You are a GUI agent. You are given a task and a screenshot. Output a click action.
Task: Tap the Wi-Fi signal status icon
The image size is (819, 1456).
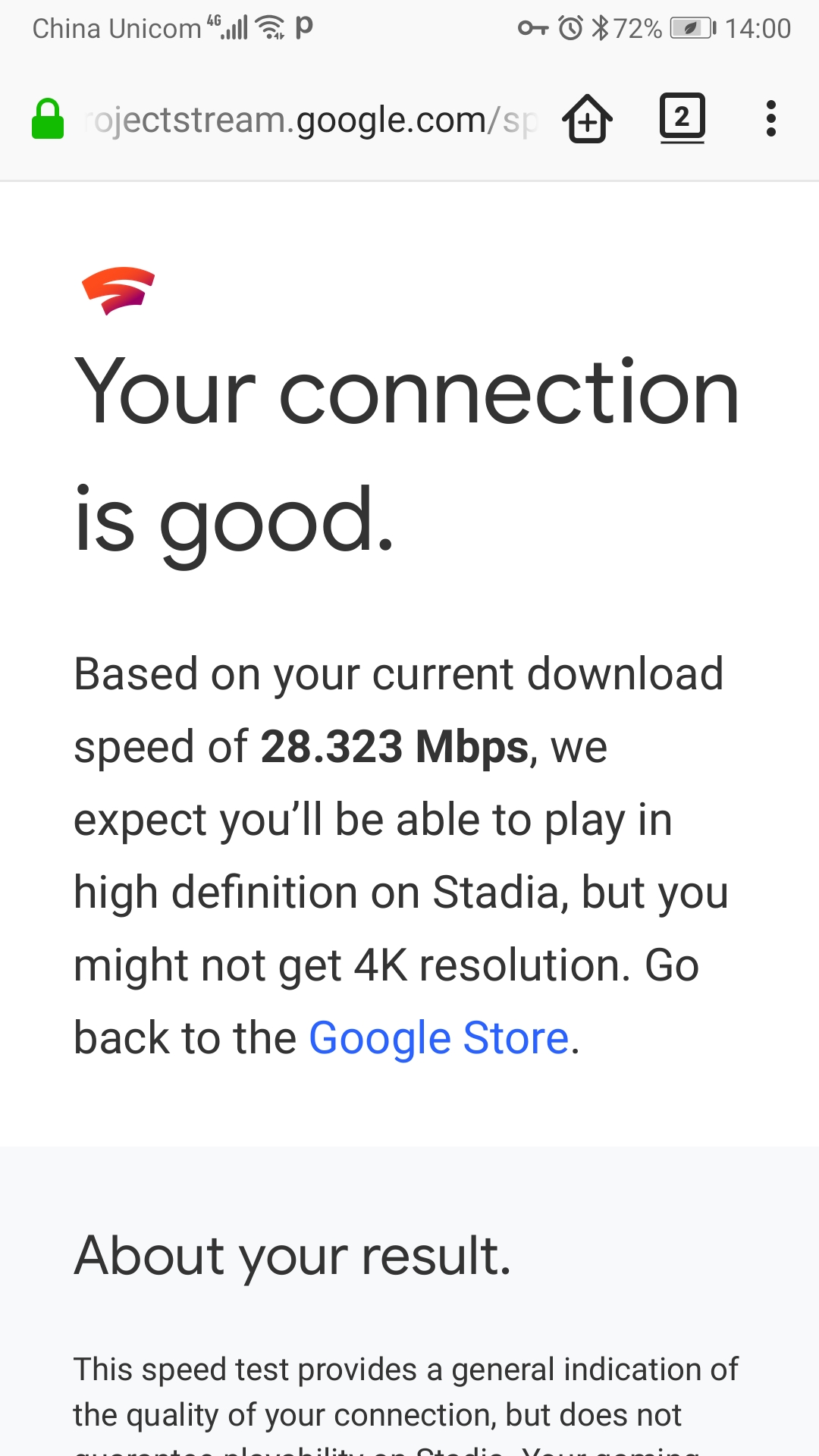pos(271,28)
